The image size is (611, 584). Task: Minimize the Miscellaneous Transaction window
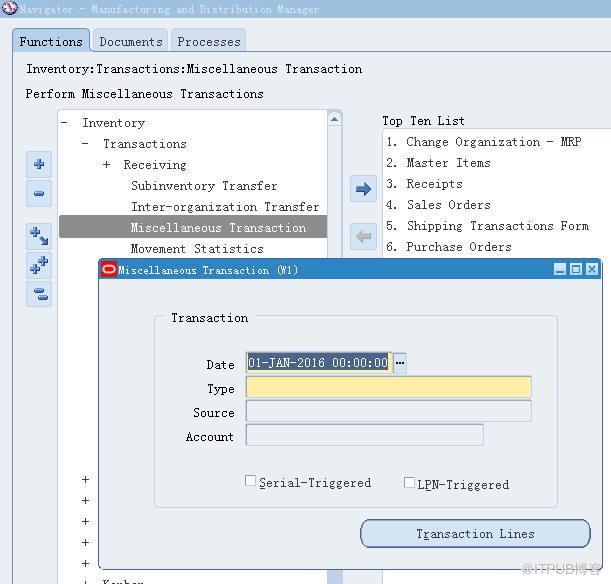pyautogui.click(x=560, y=269)
